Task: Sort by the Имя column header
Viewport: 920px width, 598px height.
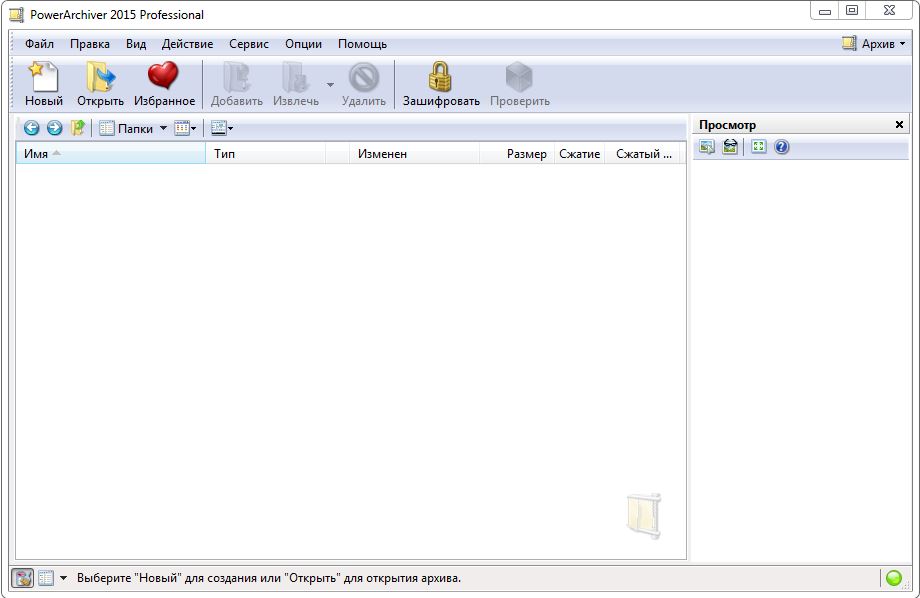Action: (x=110, y=154)
